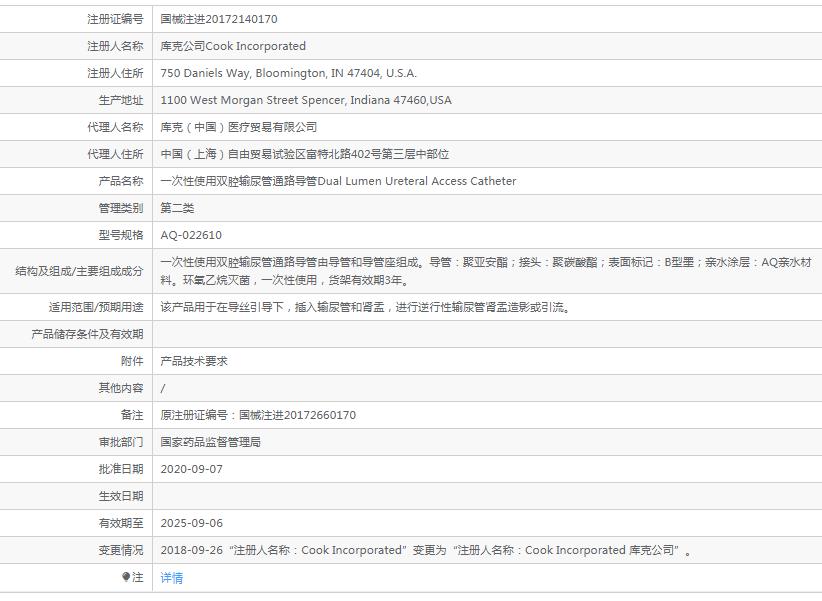Select the 产品技术要求 attachment text
This screenshot has height=601, width=822.
tap(194, 361)
